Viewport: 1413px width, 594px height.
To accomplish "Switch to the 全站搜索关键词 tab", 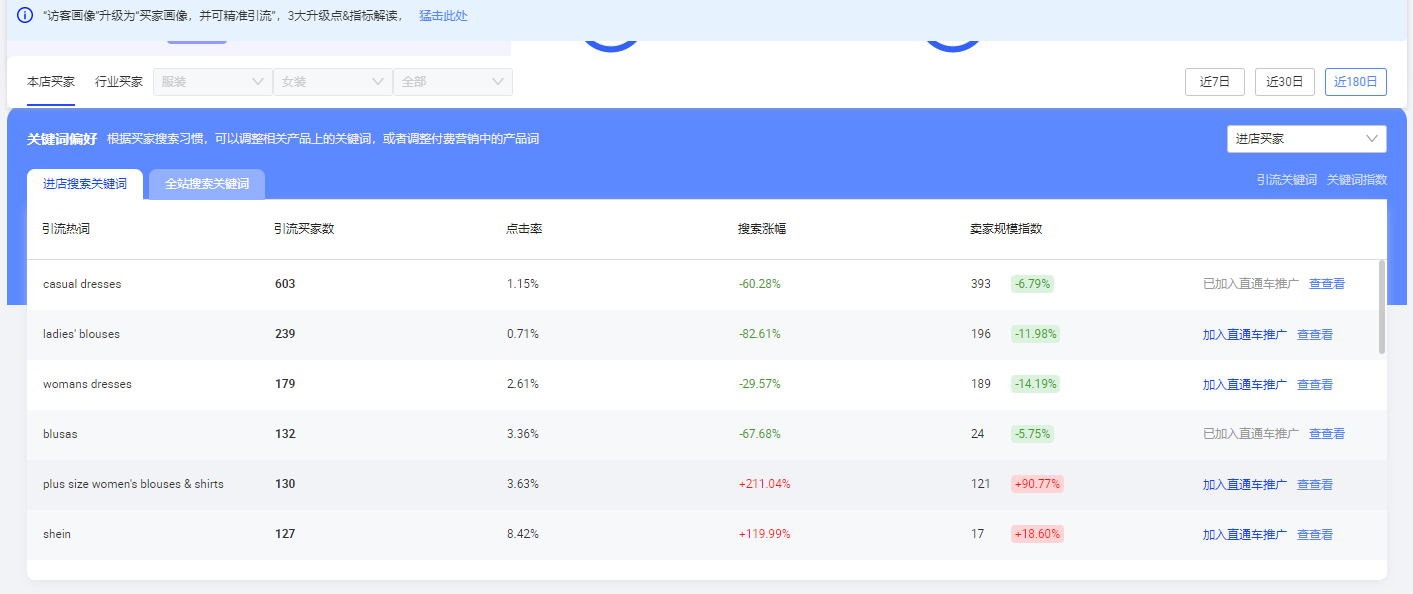I will point(207,184).
